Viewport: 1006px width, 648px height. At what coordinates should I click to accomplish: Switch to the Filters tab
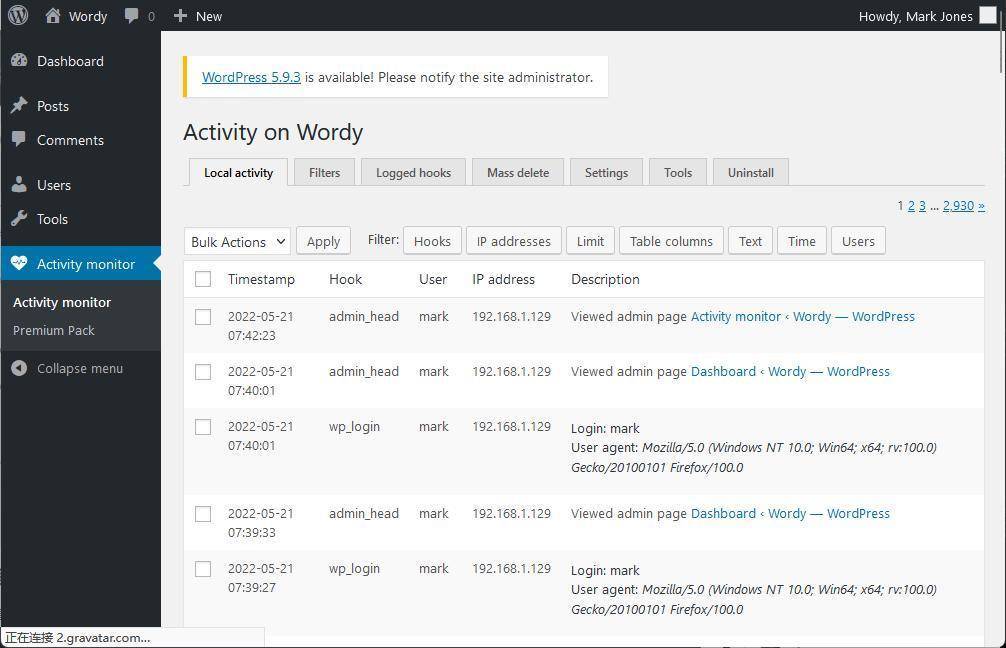[x=324, y=172]
